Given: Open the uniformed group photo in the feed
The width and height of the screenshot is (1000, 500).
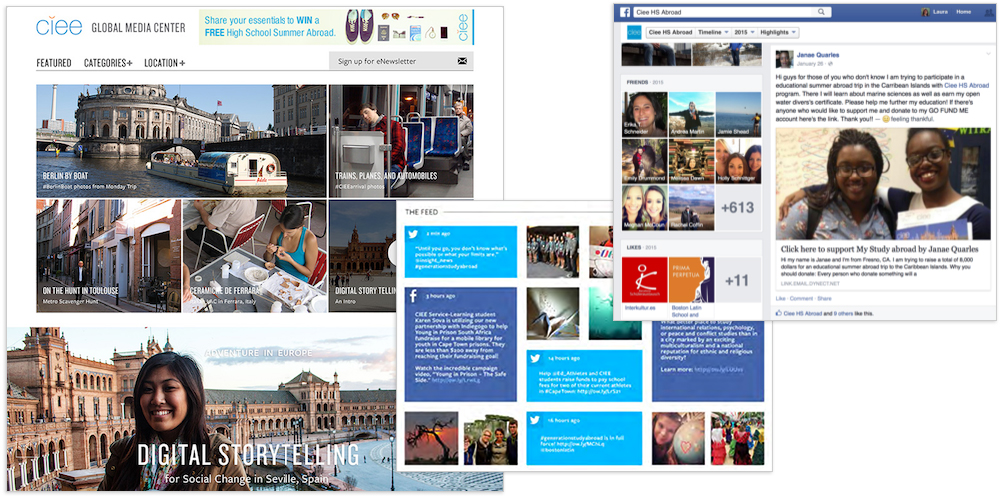Looking at the screenshot, I should (553, 251).
